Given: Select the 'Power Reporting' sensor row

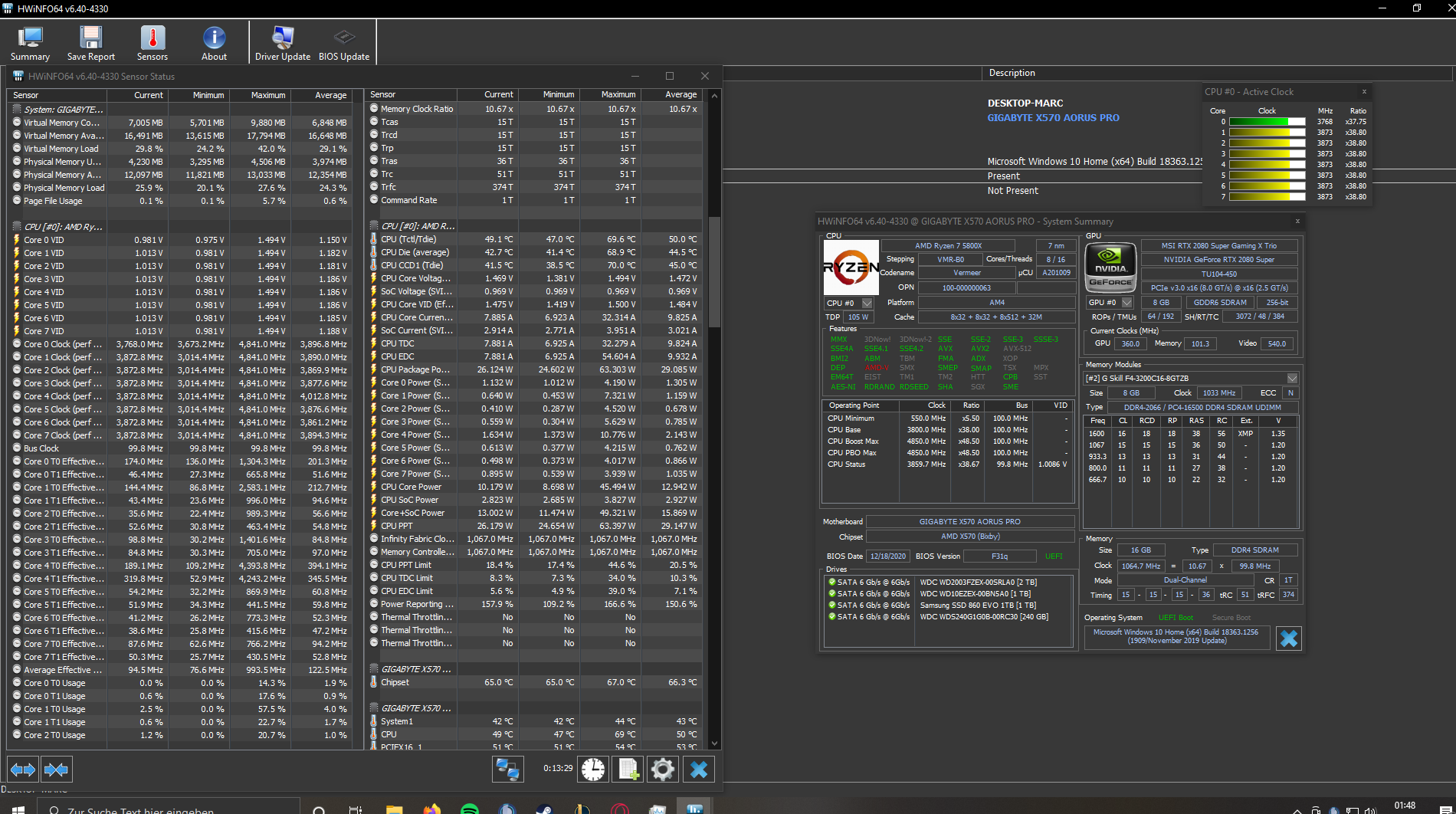Looking at the screenshot, I should [534, 604].
